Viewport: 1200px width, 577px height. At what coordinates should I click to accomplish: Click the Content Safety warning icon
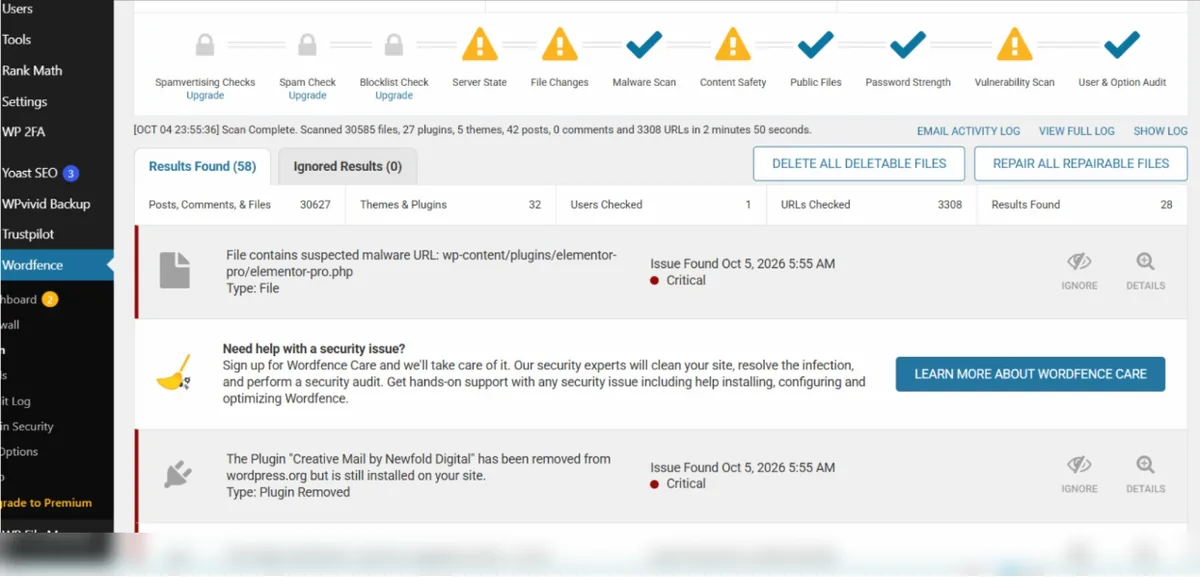(733, 44)
